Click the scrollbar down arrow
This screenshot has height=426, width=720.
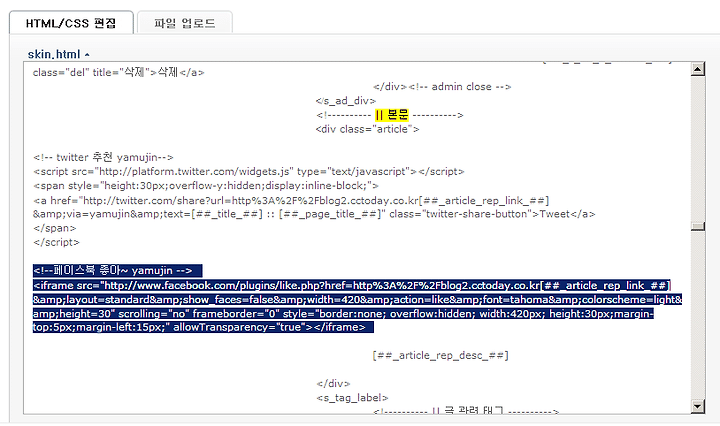(698, 406)
